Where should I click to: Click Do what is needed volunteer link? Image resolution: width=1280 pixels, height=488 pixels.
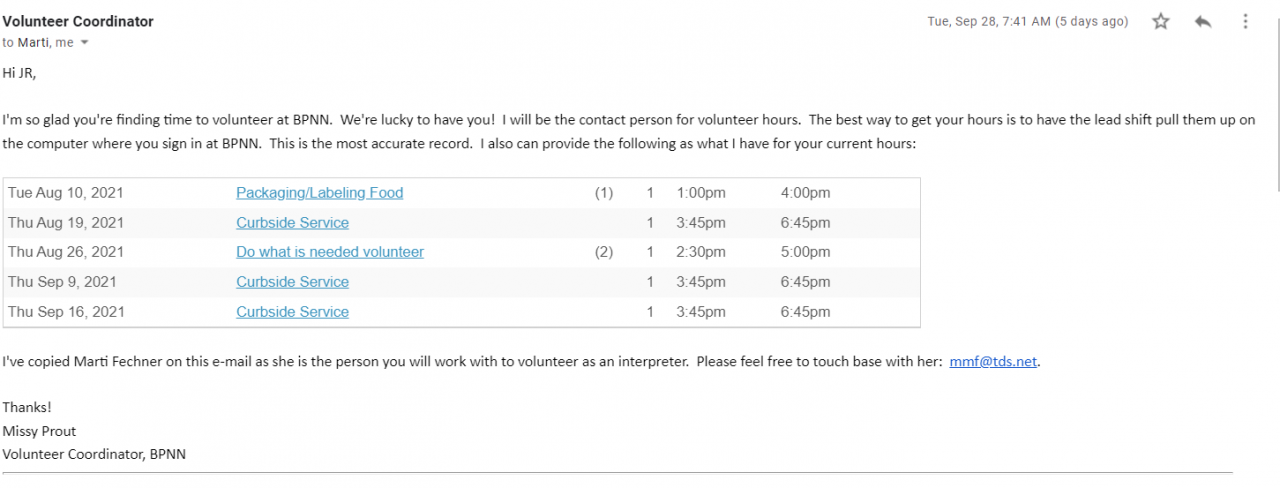(x=330, y=252)
